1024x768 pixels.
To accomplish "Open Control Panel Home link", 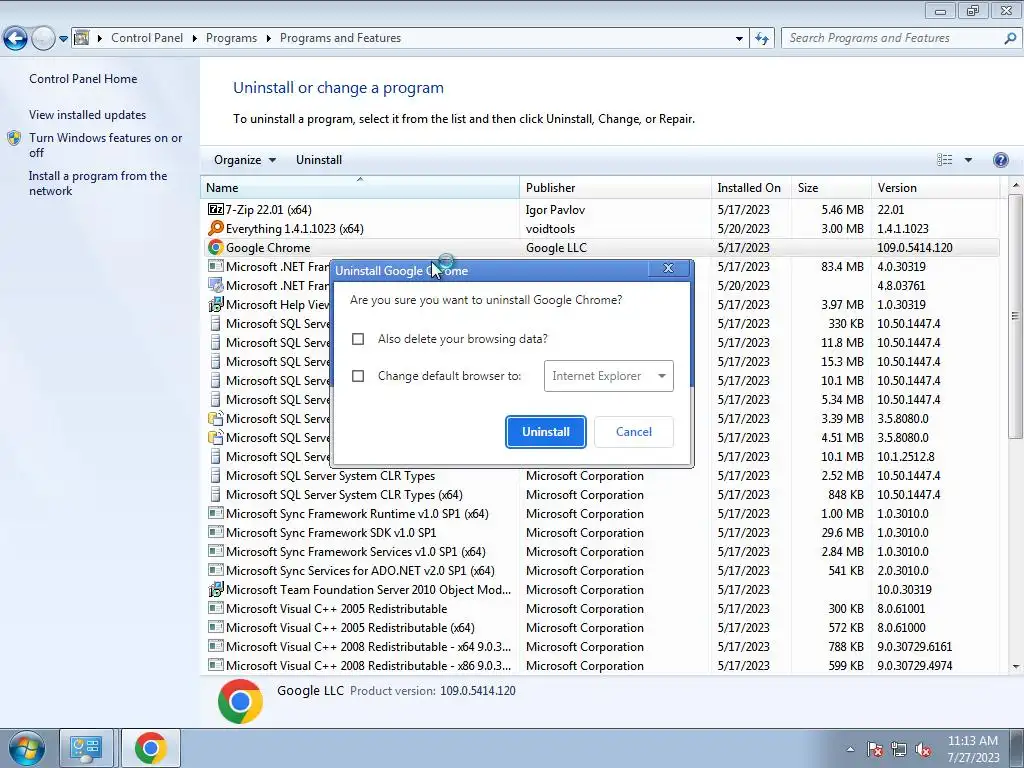I will (83, 79).
